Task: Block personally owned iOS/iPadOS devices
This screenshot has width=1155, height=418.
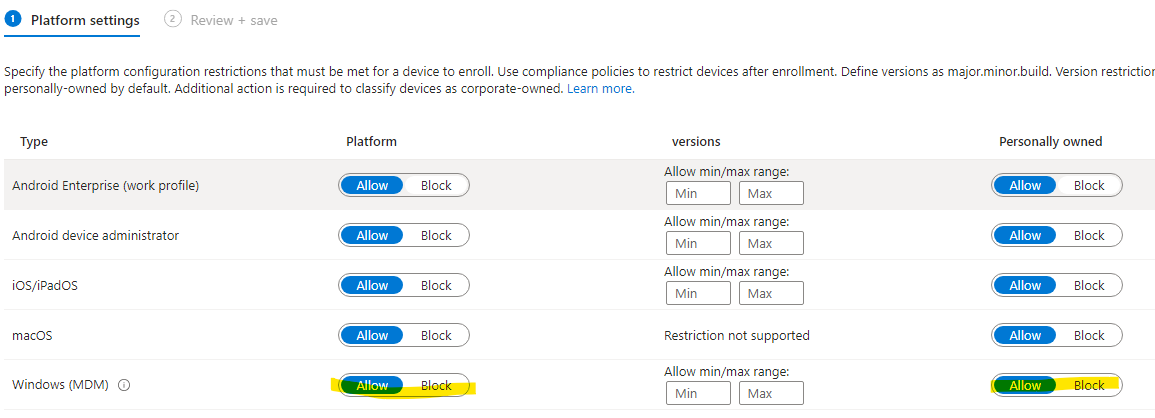Action: tap(1089, 286)
